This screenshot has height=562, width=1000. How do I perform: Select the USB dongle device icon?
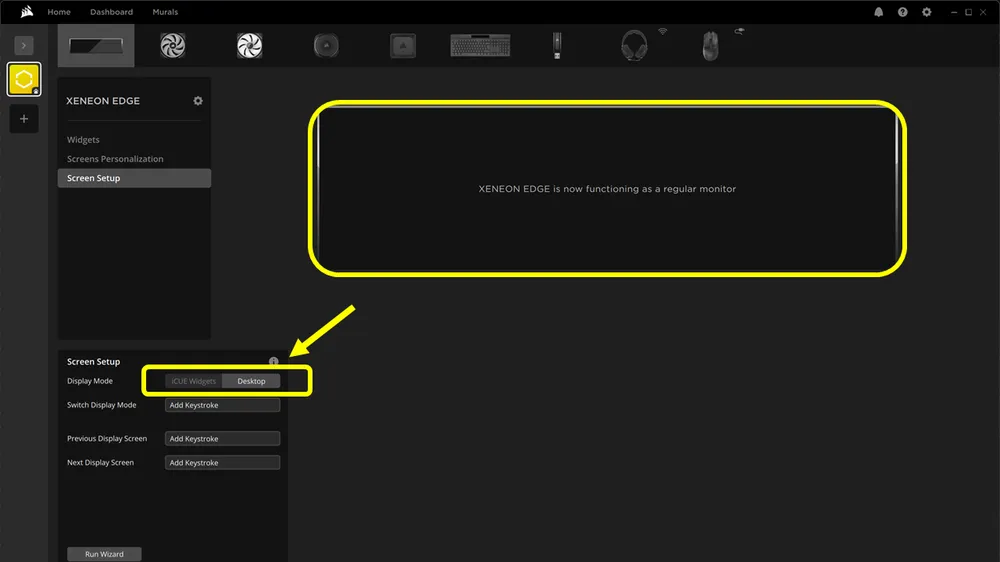coord(557,45)
